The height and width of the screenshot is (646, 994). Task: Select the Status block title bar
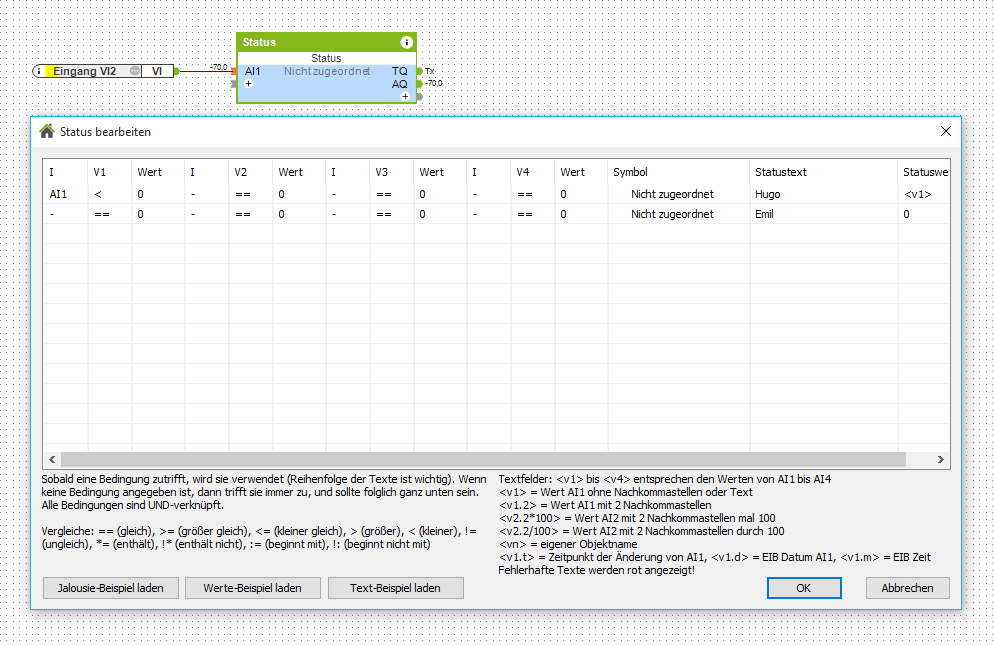(x=326, y=42)
